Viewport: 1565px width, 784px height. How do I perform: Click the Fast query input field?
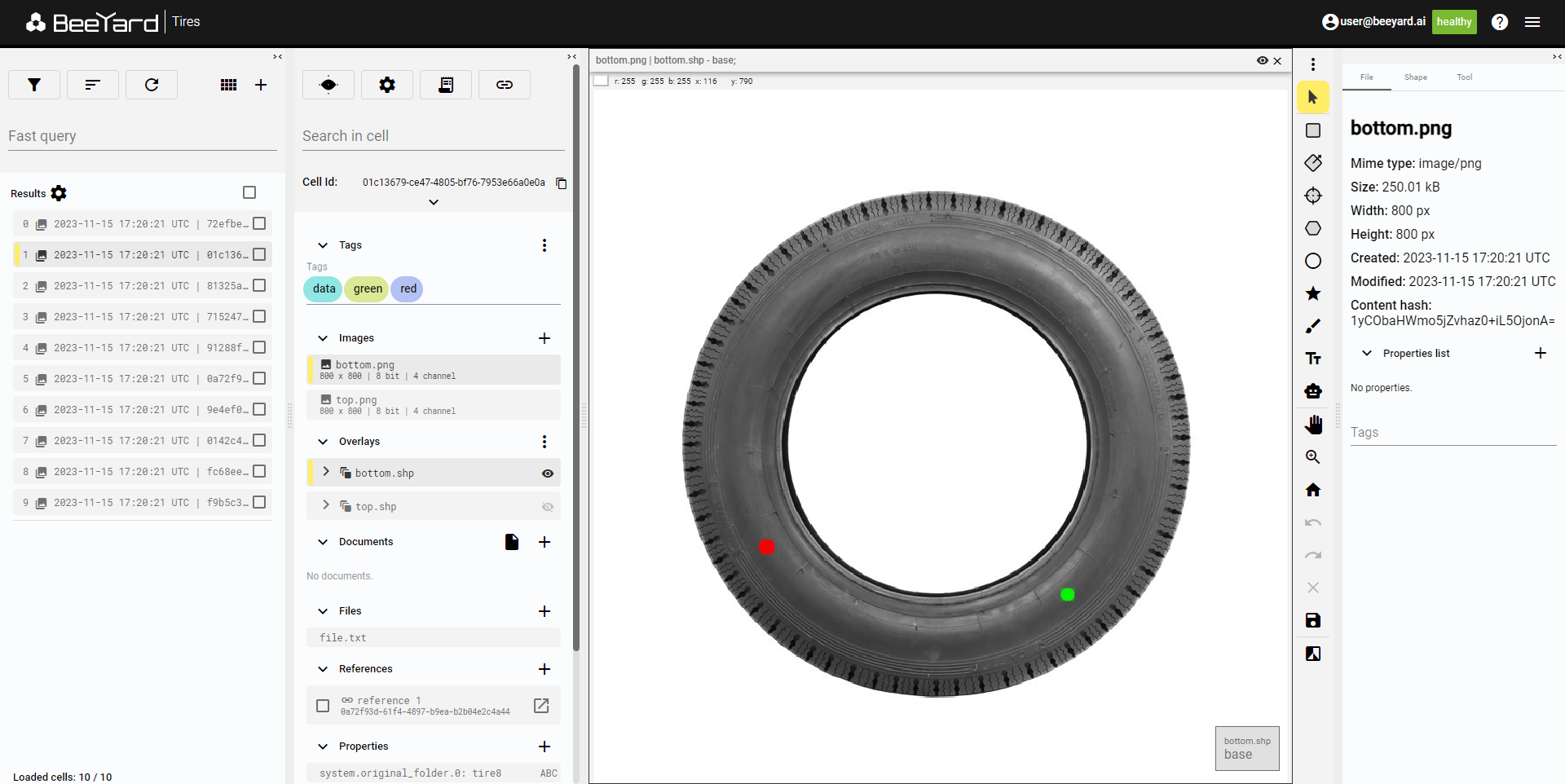[x=143, y=136]
